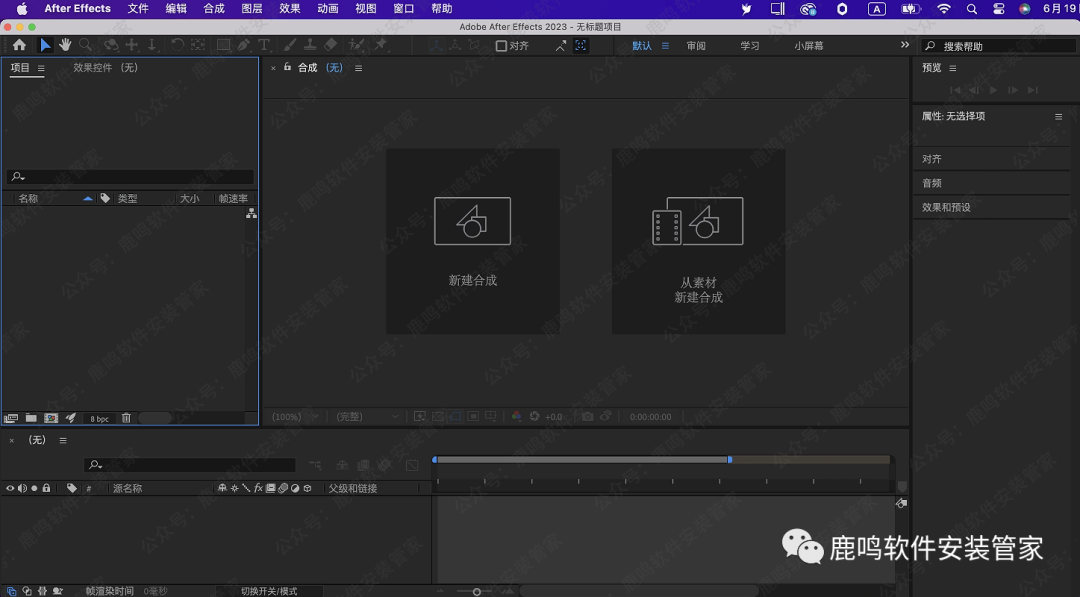Click the trash icon in the Project panel

[126, 417]
